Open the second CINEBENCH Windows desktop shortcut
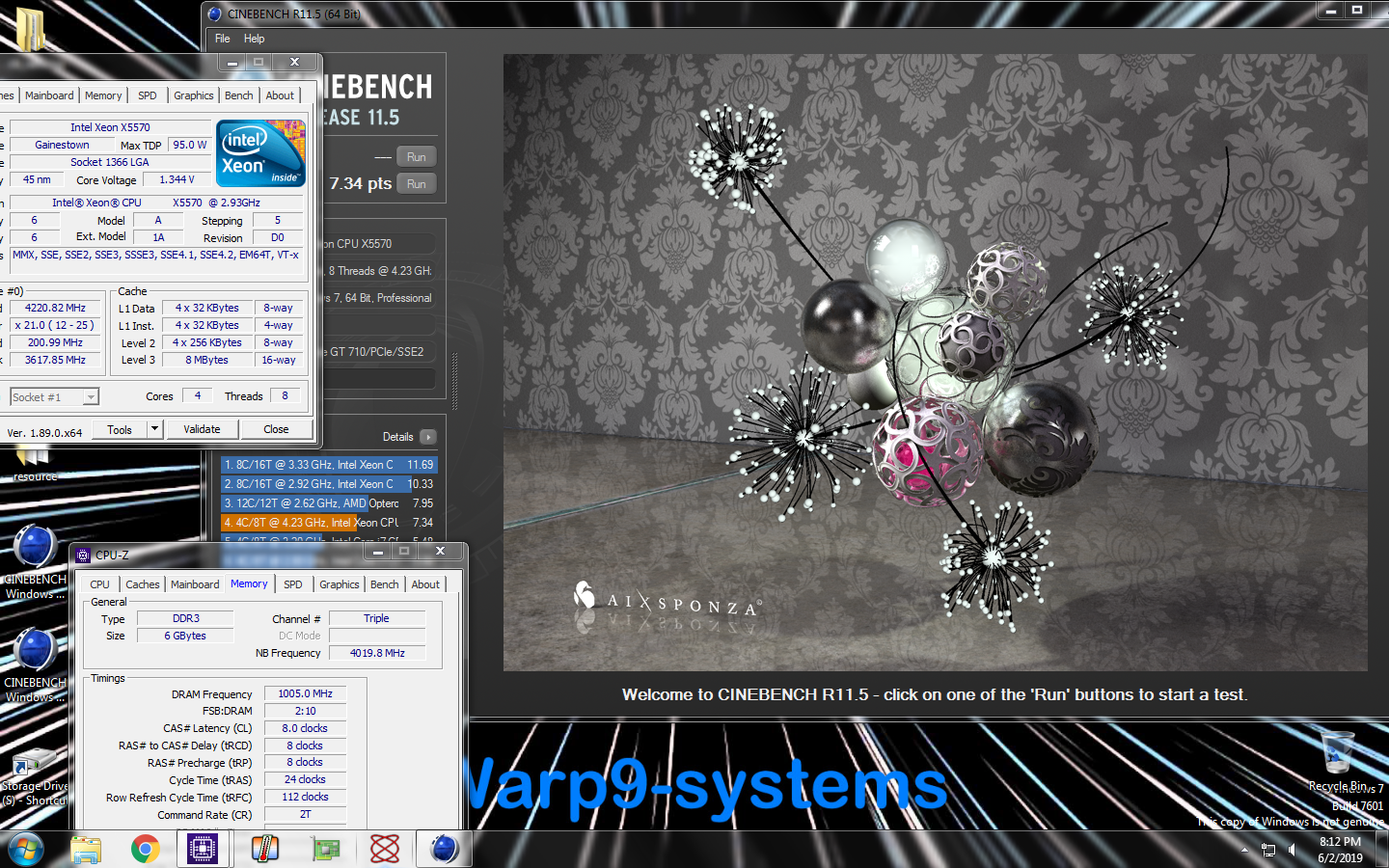Viewport: 1389px width, 868px height. pos(35,665)
